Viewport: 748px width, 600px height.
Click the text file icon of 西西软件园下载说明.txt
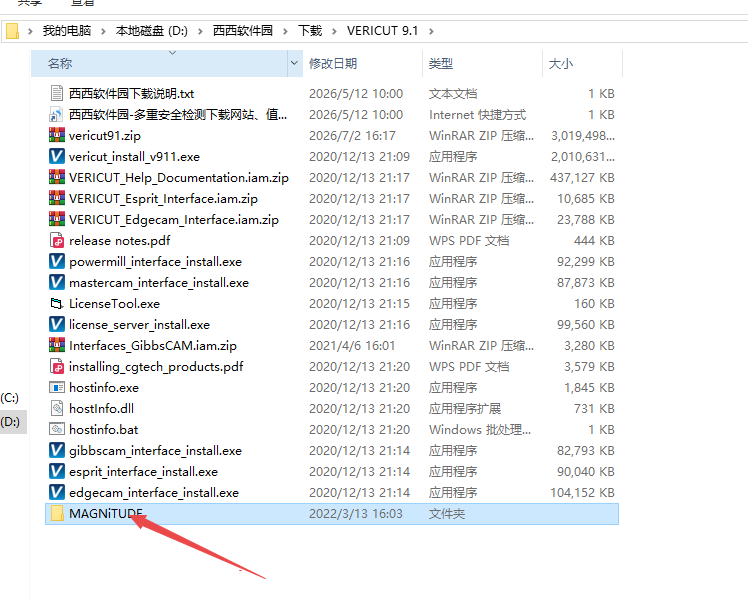coord(57,93)
